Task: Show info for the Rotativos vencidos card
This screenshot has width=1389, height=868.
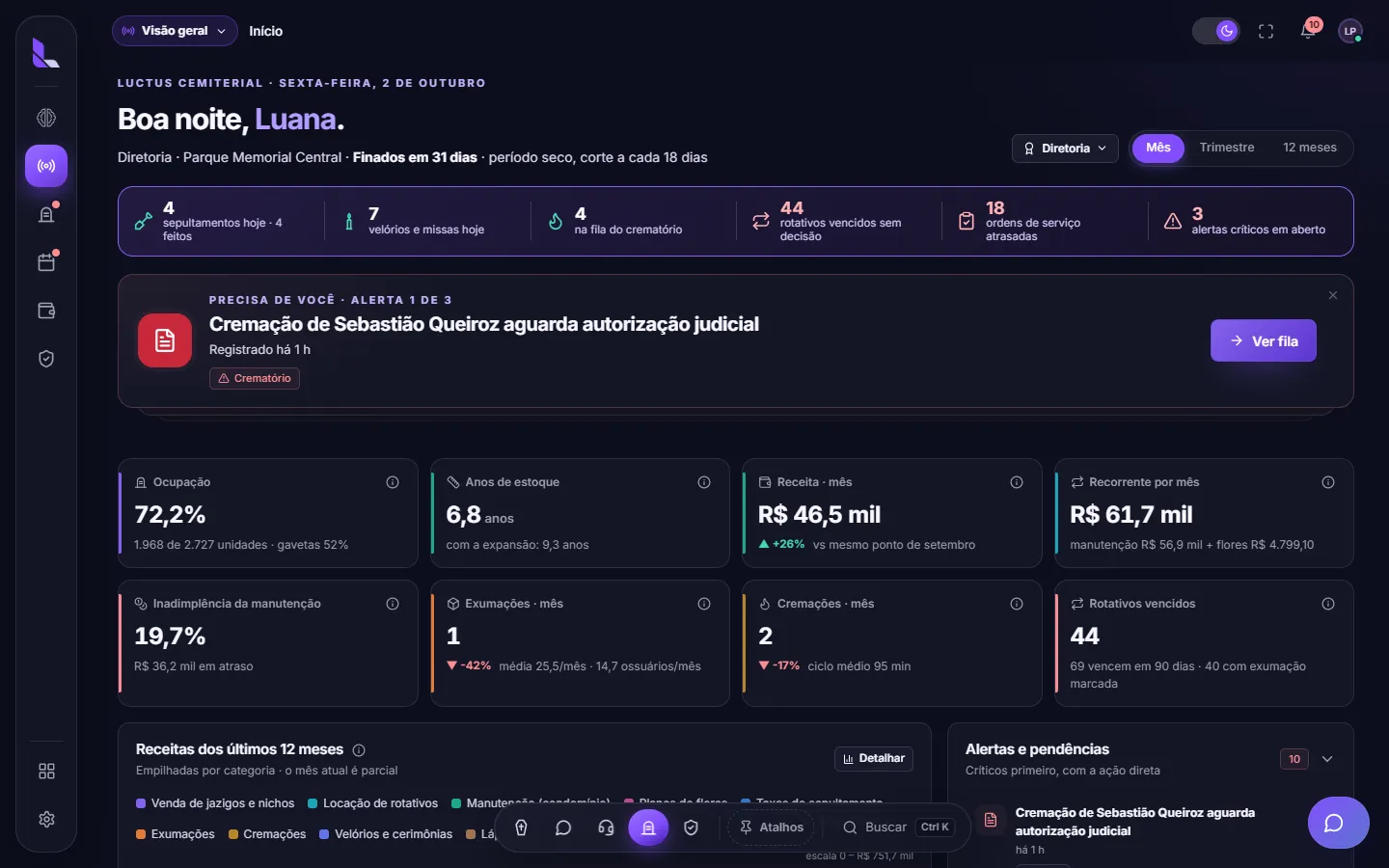Action: [x=1328, y=604]
